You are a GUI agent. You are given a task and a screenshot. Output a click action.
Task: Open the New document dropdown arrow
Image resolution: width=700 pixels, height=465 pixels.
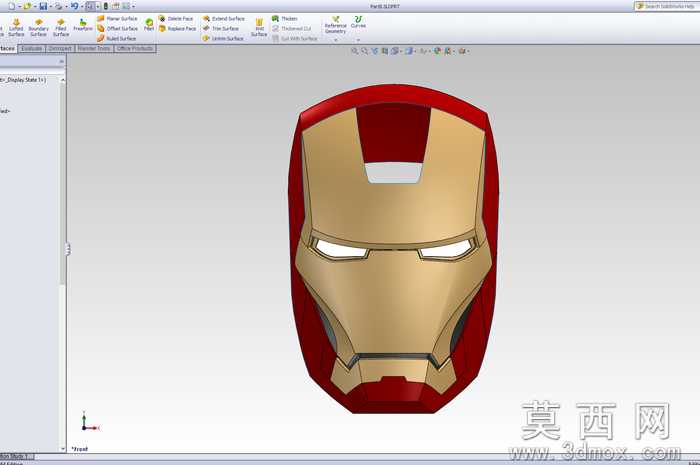[19, 7]
